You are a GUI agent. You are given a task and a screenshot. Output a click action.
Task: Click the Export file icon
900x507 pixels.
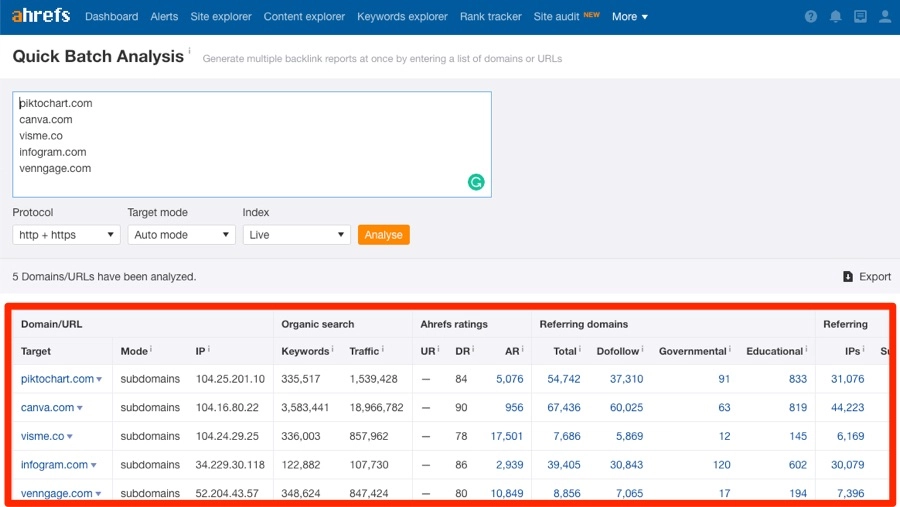tap(848, 277)
